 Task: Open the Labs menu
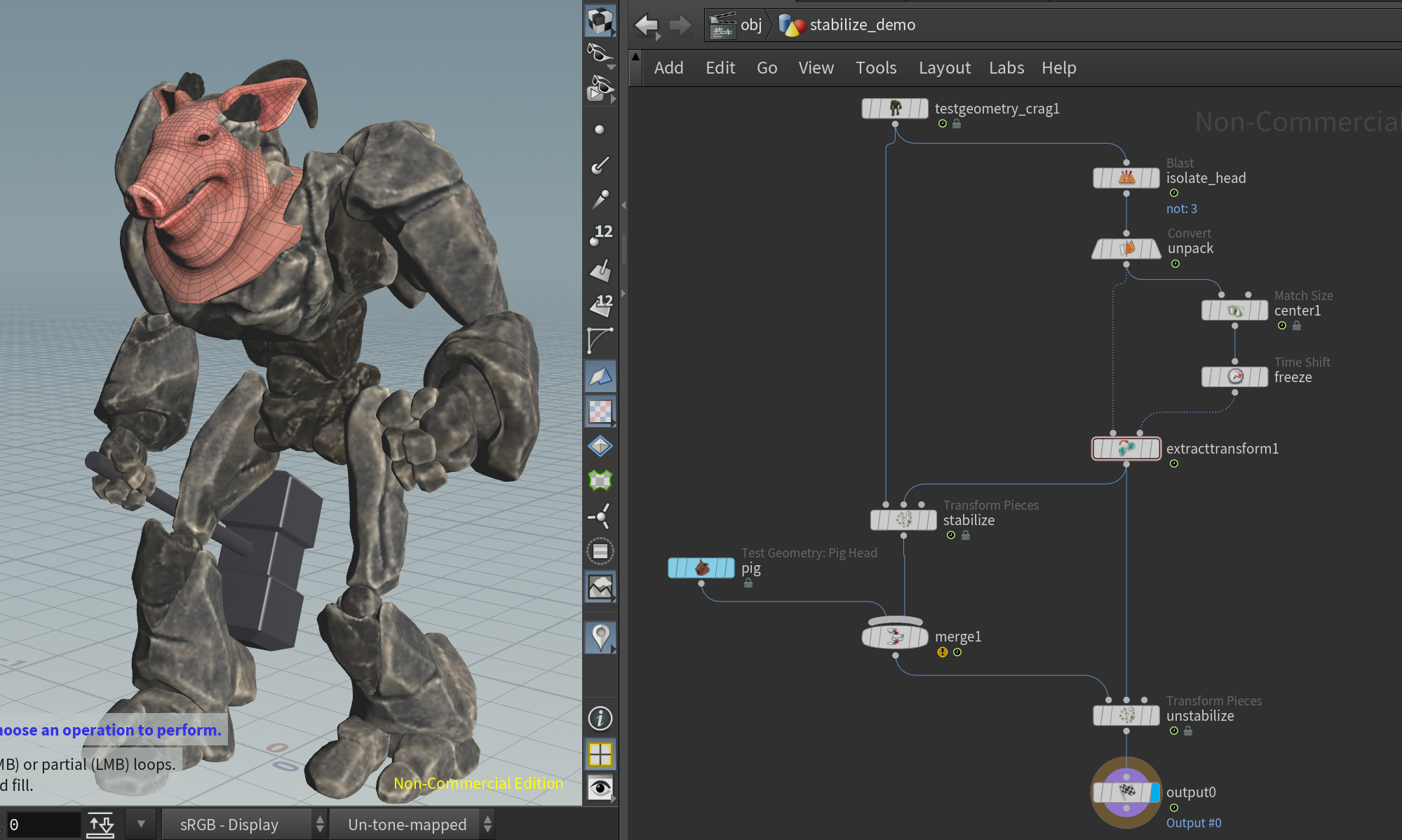coord(1006,68)
